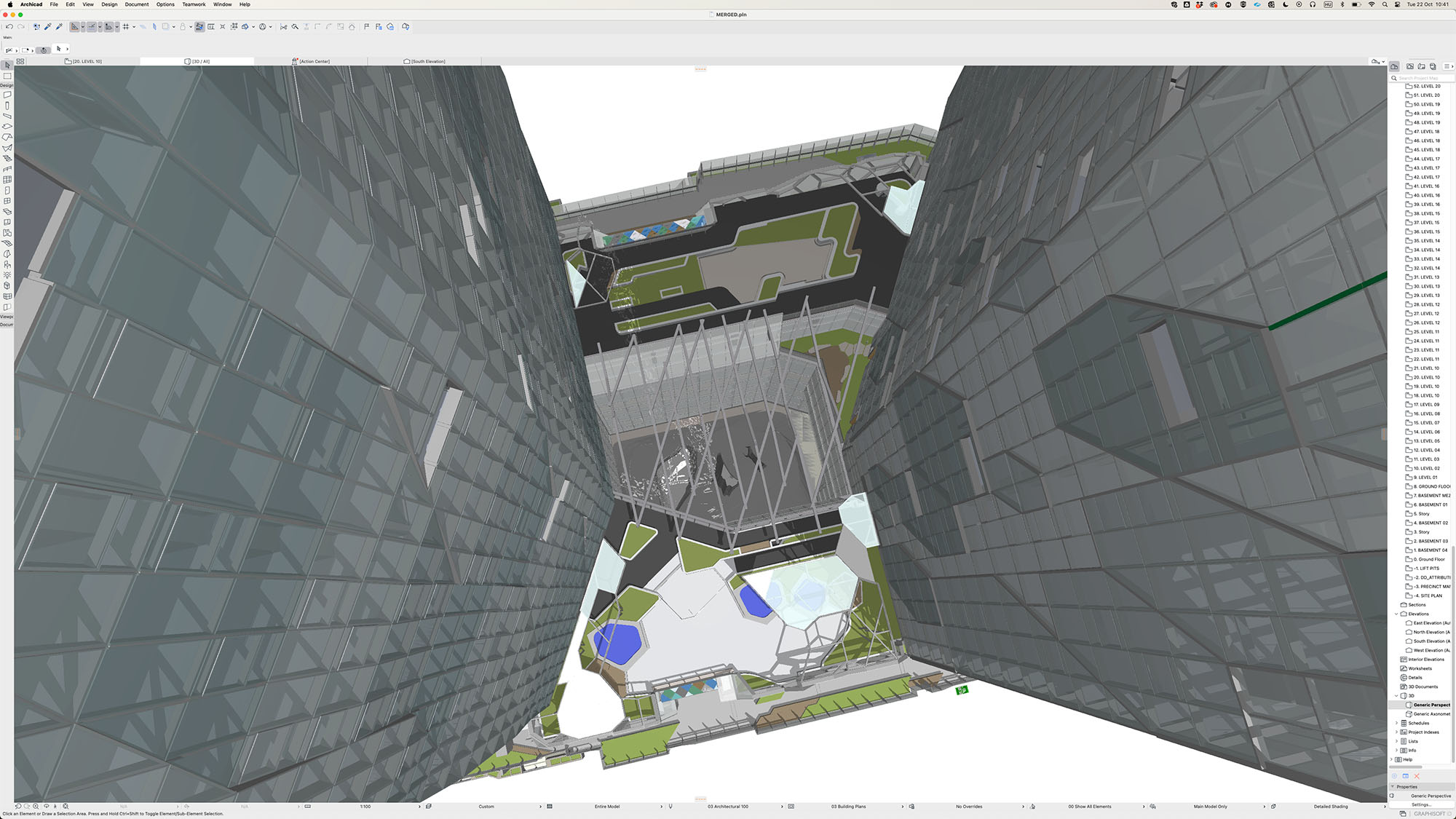Switch to the [20. LEVEL 10] tab
This screenshot has width=1456, height=819.
click(x=84, y=61)
